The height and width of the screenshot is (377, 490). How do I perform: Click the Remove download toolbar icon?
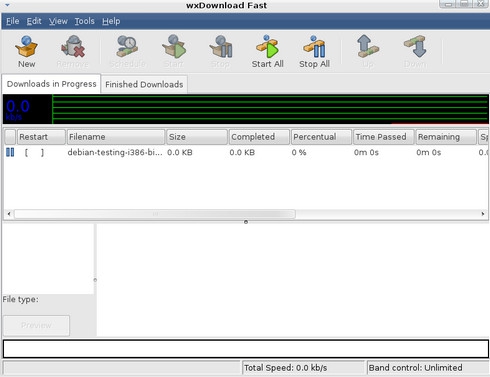(x=73, y=51)
